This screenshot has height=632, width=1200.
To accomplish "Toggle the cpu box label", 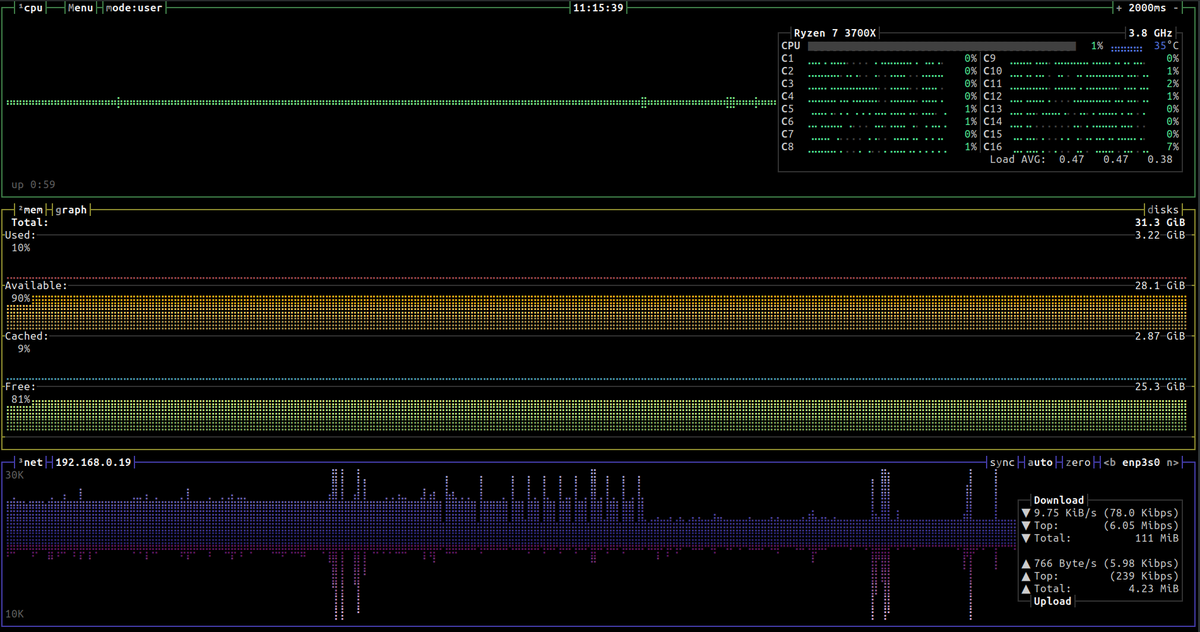I will 31,8.
